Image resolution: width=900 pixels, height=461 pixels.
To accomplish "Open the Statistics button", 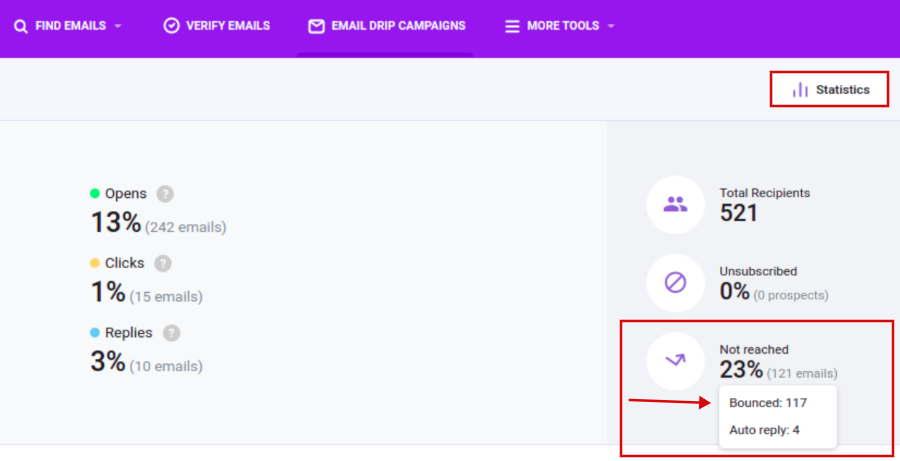I will coord(829,90).
